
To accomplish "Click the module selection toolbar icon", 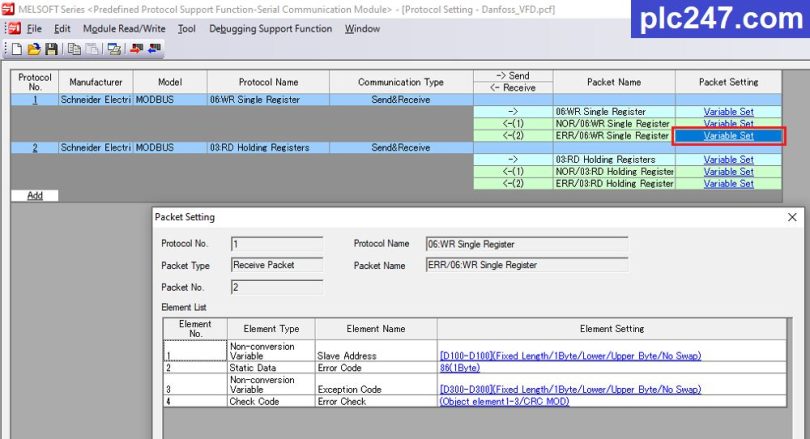I will click(x=113, y=48).
